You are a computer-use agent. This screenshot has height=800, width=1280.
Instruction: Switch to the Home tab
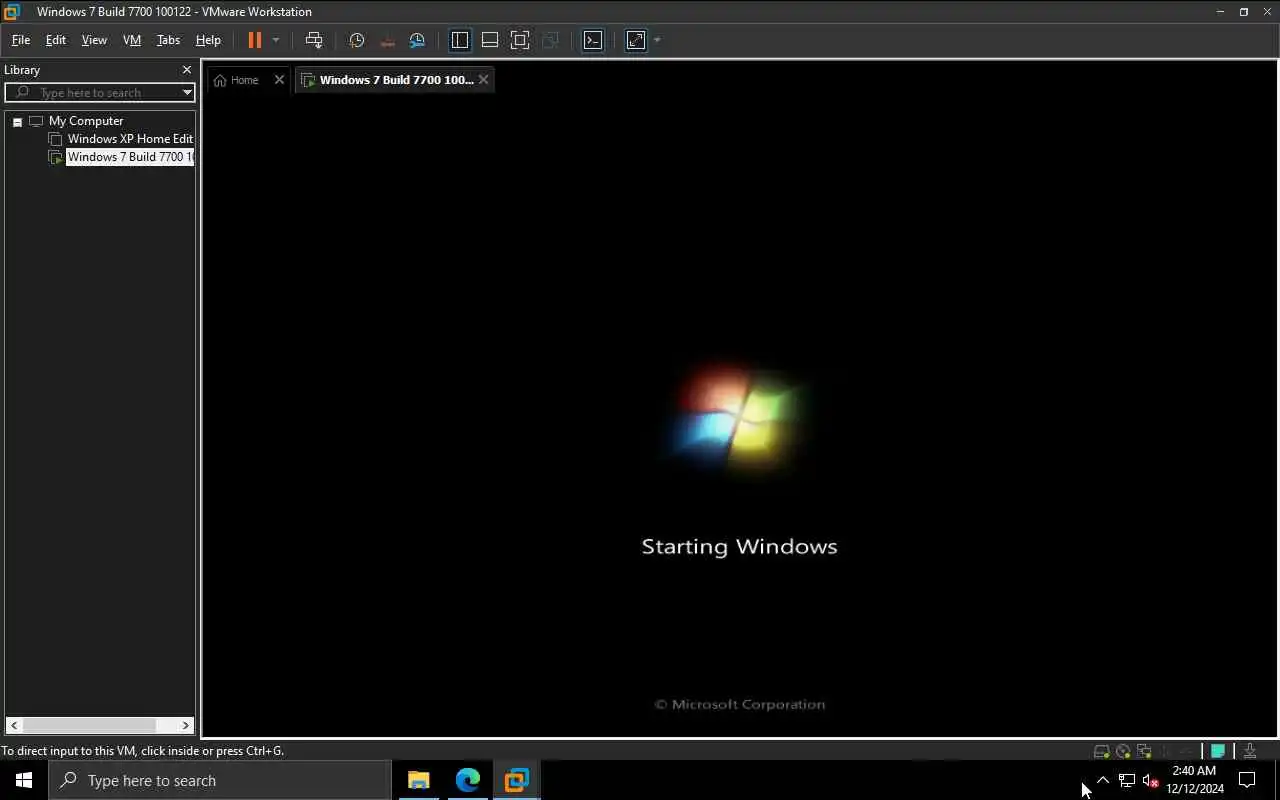237,80
